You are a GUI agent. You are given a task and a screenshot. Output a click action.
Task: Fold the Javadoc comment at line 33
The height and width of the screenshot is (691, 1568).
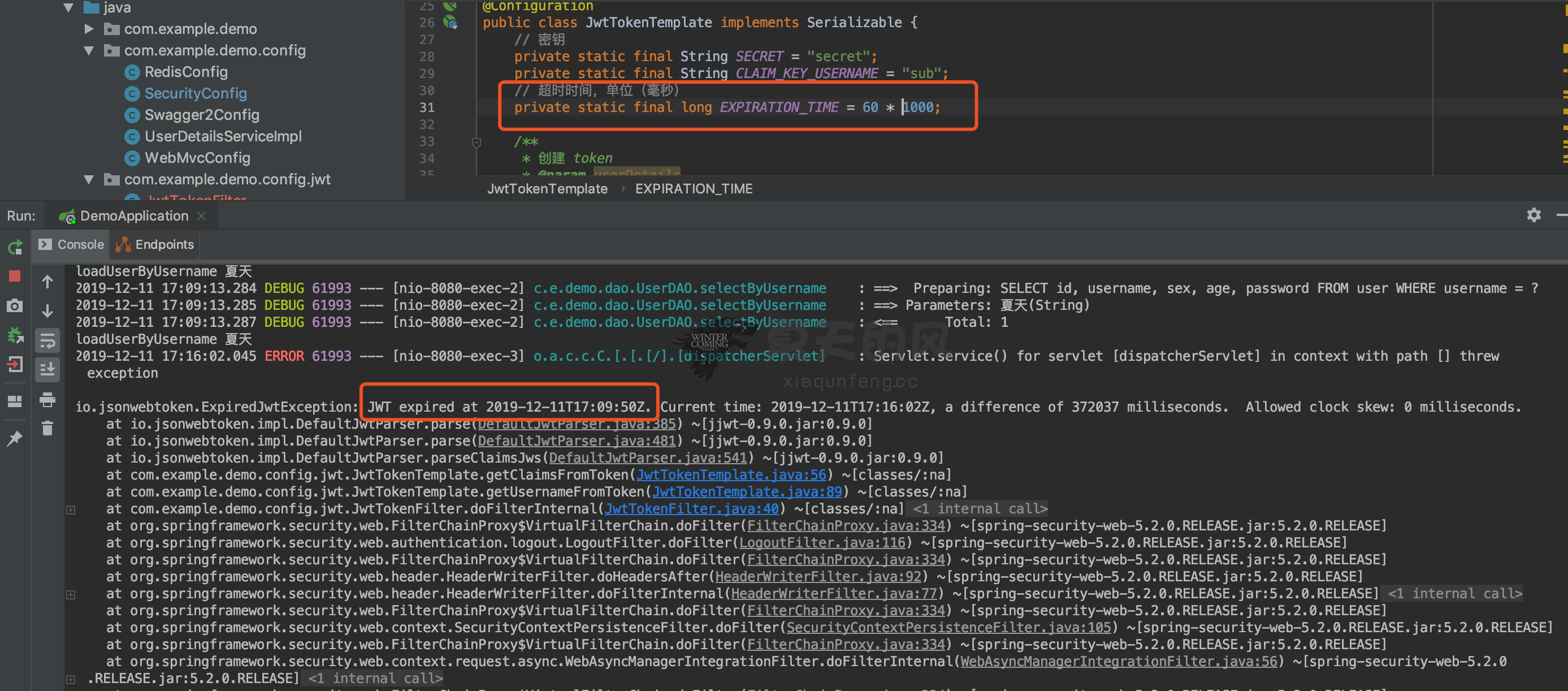(477, 142)
